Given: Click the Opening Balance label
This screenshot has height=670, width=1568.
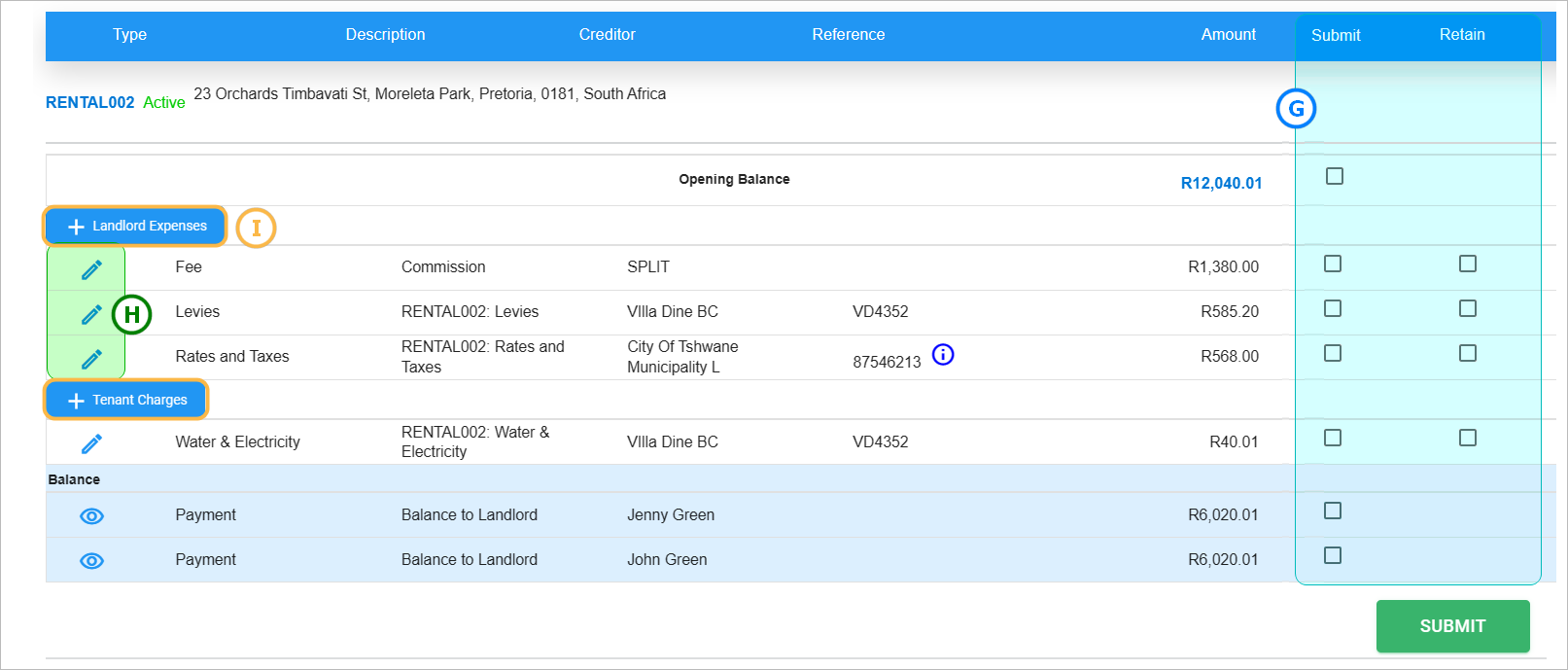Looking at the screenshot, I should (x=734, y=179).
